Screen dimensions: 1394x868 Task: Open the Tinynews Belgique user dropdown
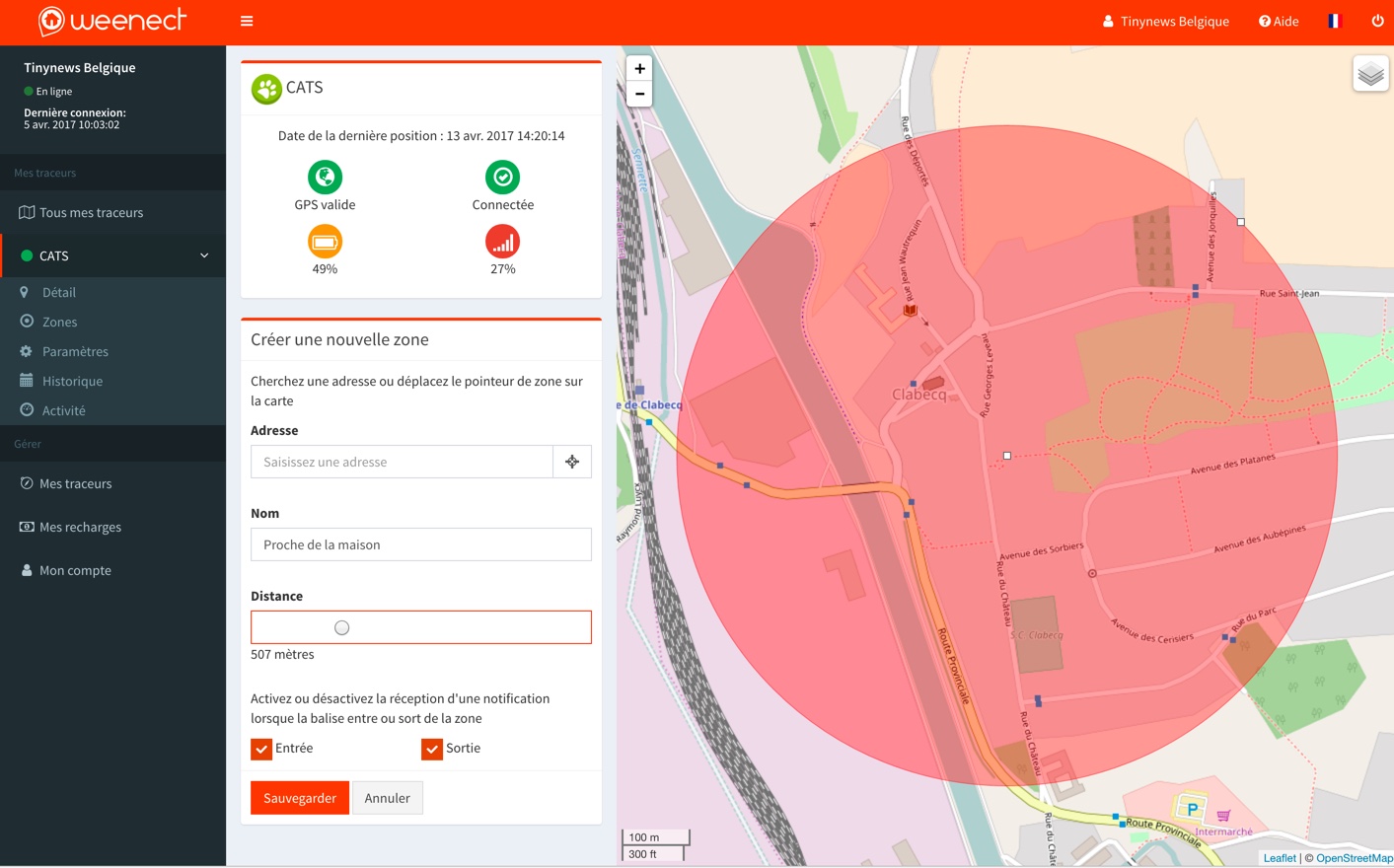click(x=1165, y=21)
